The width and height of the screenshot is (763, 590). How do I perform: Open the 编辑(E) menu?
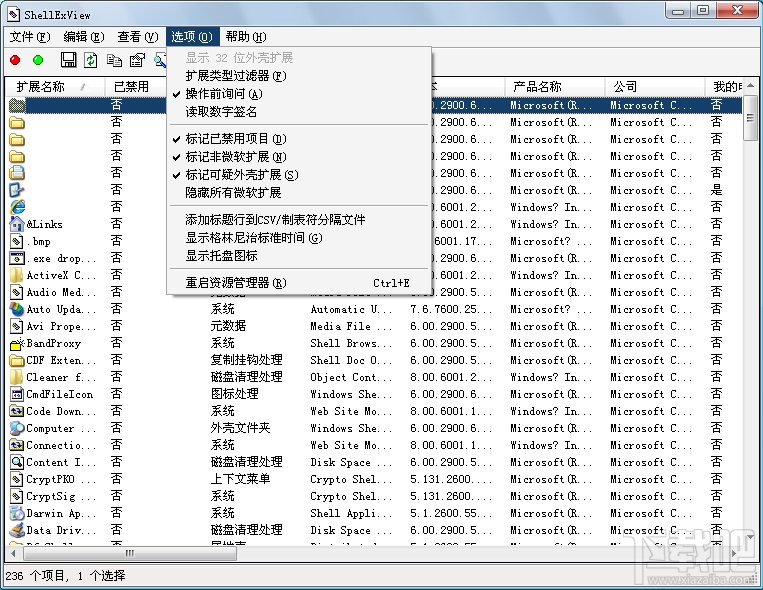pos(84,37)
